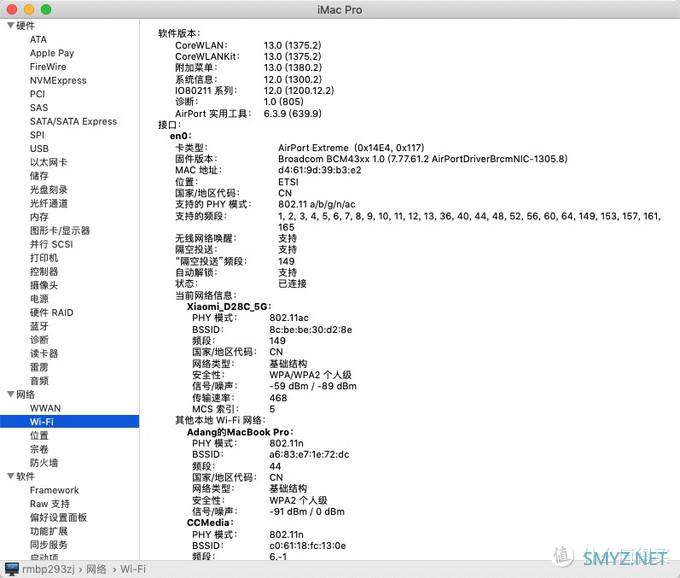Click the yellow minimize window button
Screen dimensions: 680x578
click(x=29, y=9)
